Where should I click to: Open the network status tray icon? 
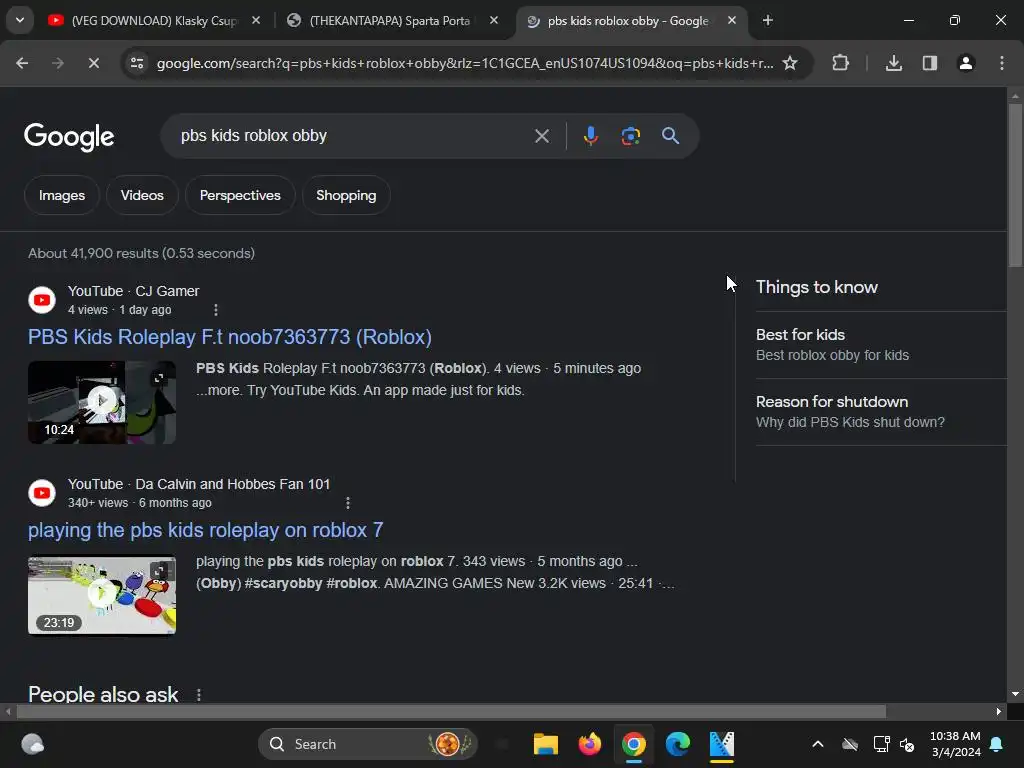coord(881,744)
